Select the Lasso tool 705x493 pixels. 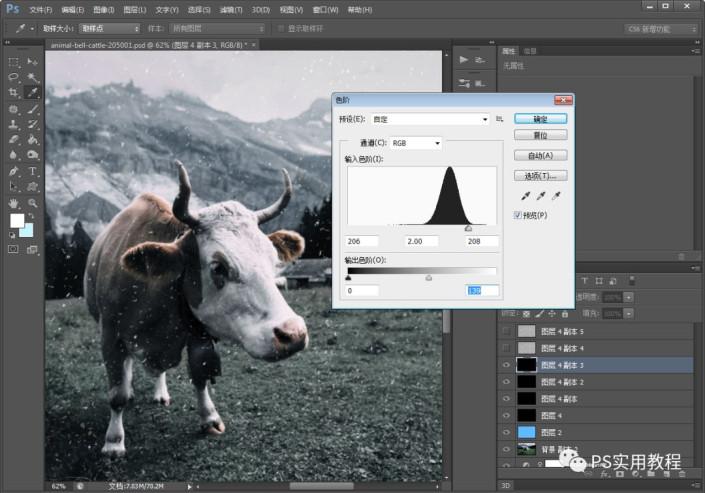click(13, 77)
